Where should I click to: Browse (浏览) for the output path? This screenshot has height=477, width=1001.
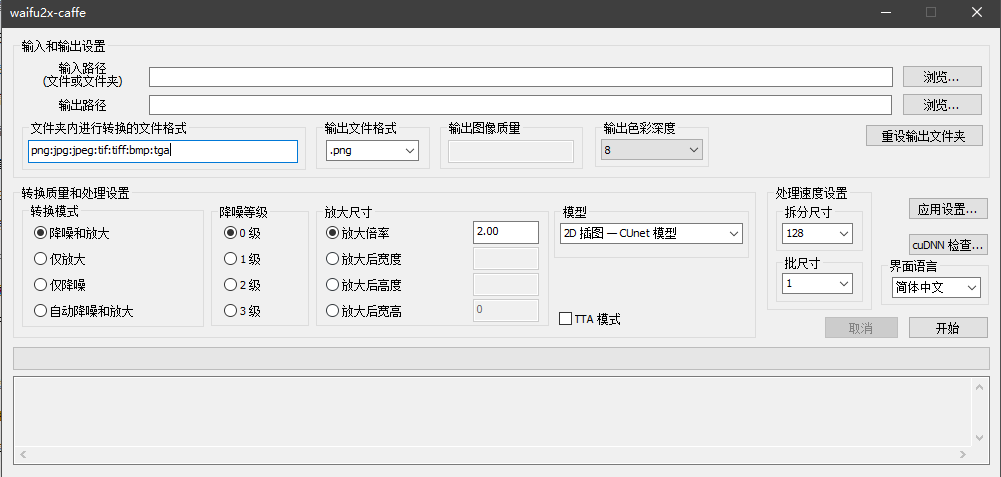(942, 105)
